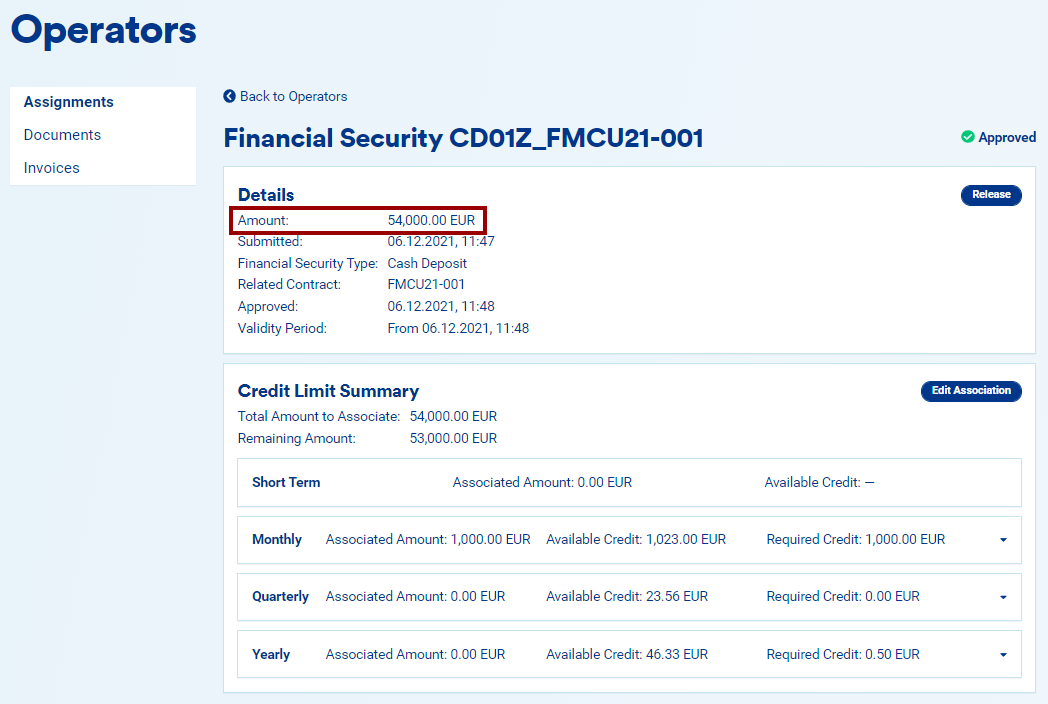Click the Operators page heading

[104, 30]
